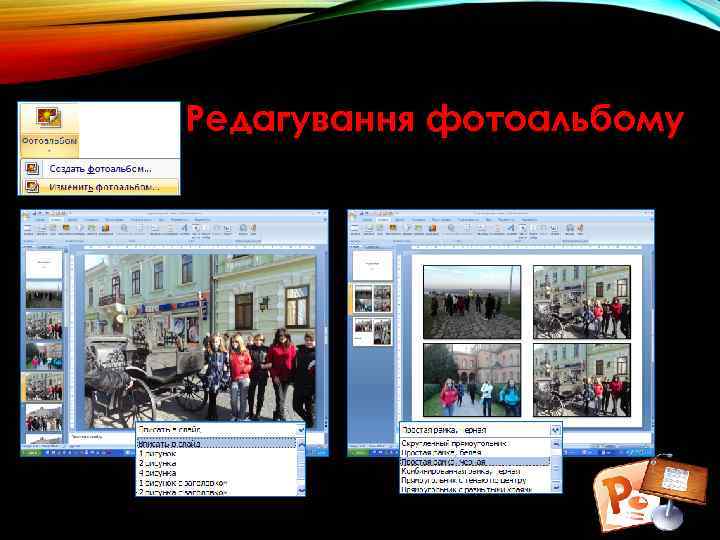Click the bottom-left pink building photo, right slide

[472, 380]
